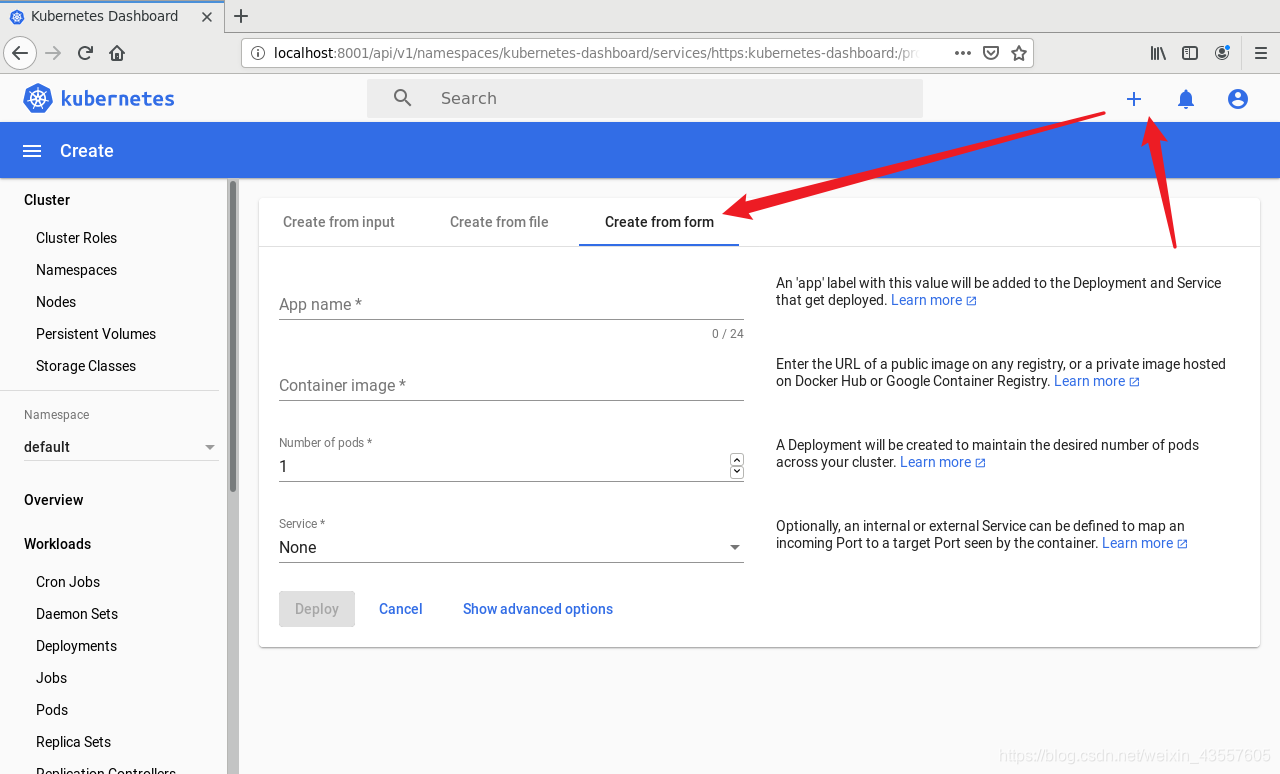Toggle the browser sidebar icon
Screen dimensions: 1280x774
point(1190,53)
